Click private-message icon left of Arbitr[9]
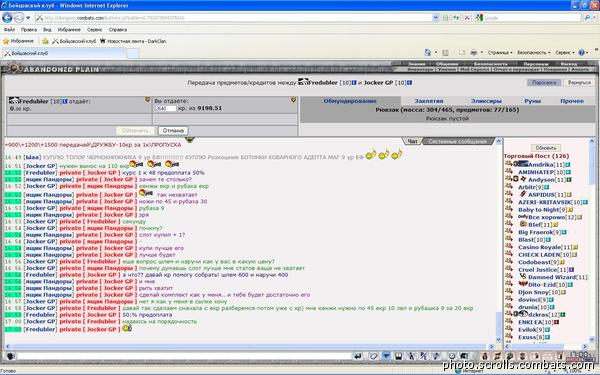The image size is (600, 375). click(509, 186)
